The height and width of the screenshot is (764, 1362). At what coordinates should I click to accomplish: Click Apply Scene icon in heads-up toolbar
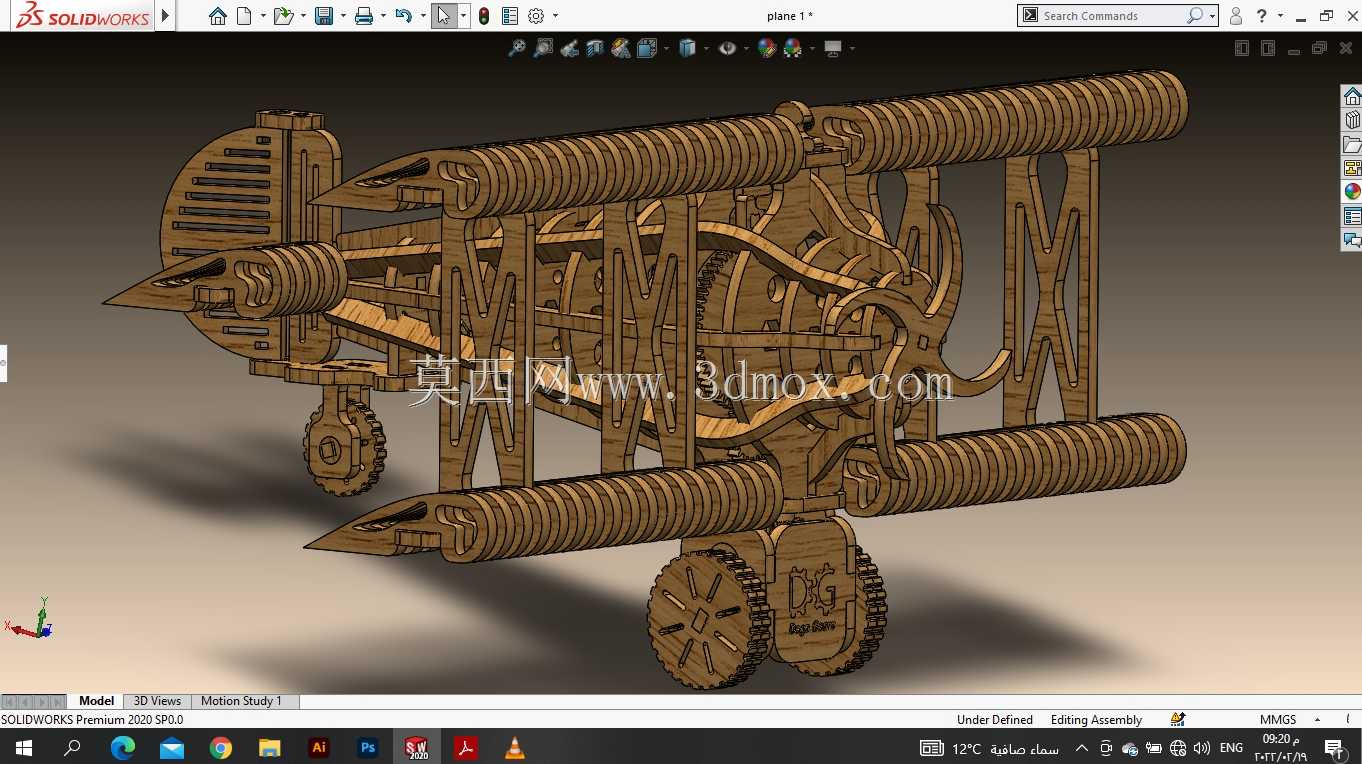[793, 48]
